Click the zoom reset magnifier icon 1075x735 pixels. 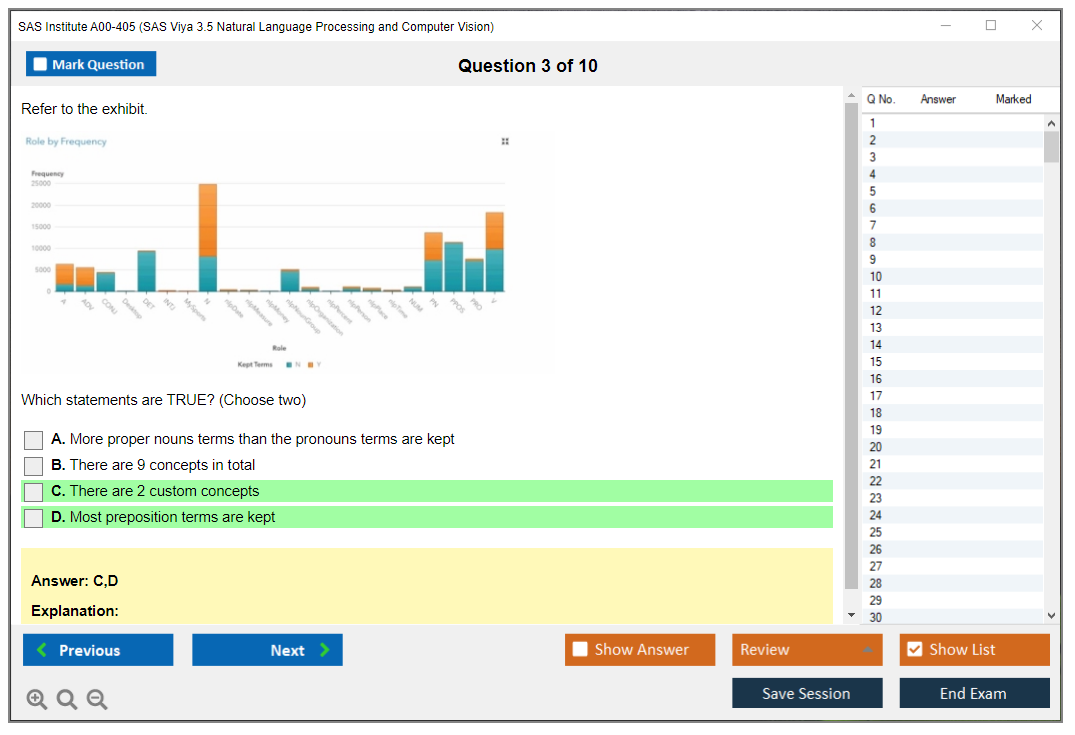(67, 699)
